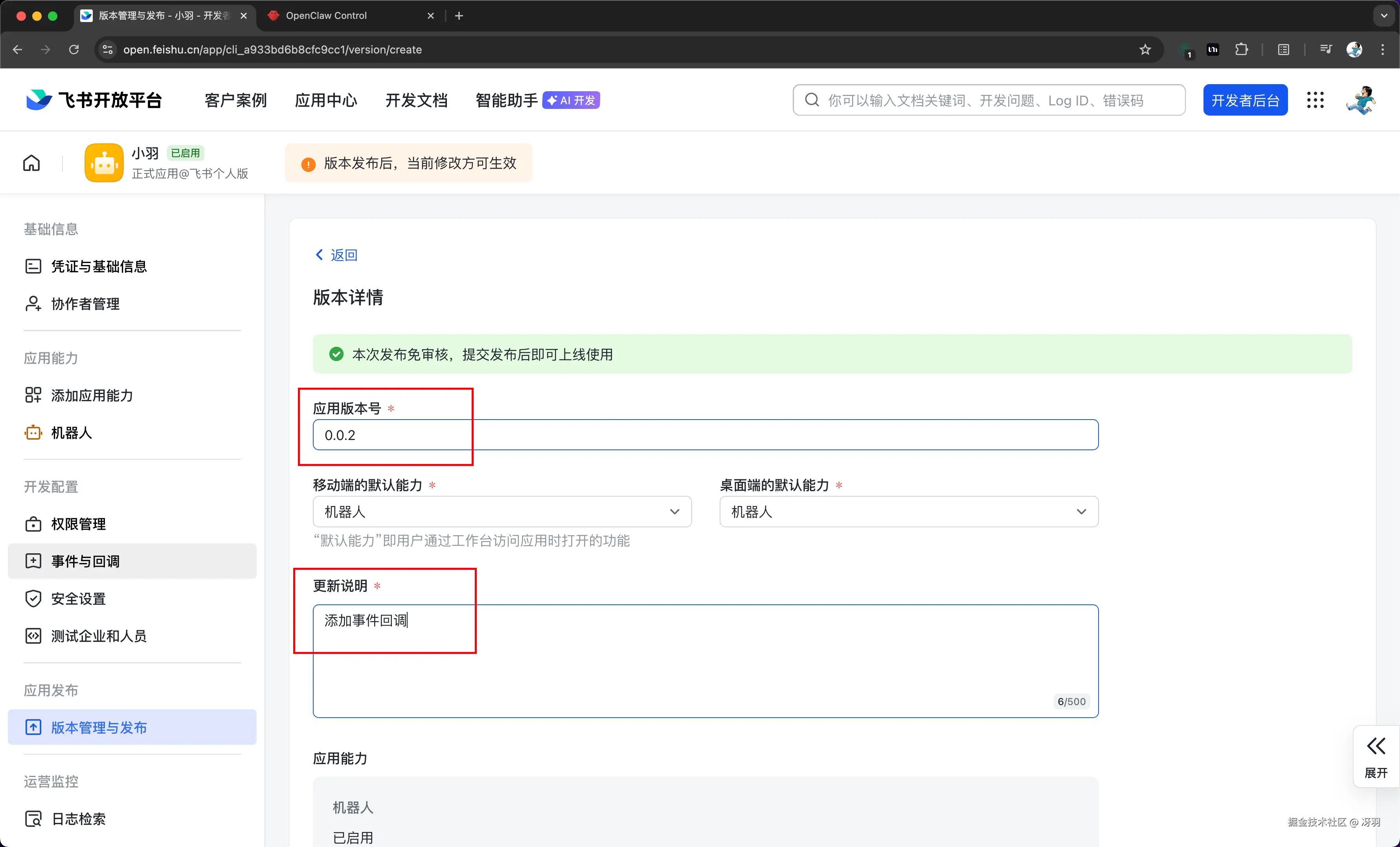Screen dimensions: 1400x847
Task: Click the 应用版本号 input field
Action: click(705, 435)
